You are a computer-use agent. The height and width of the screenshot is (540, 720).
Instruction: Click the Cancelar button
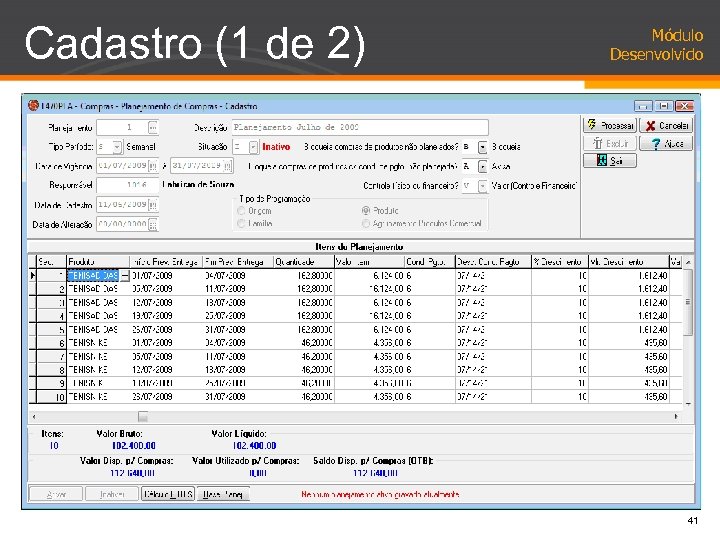(x=666, y=125)
